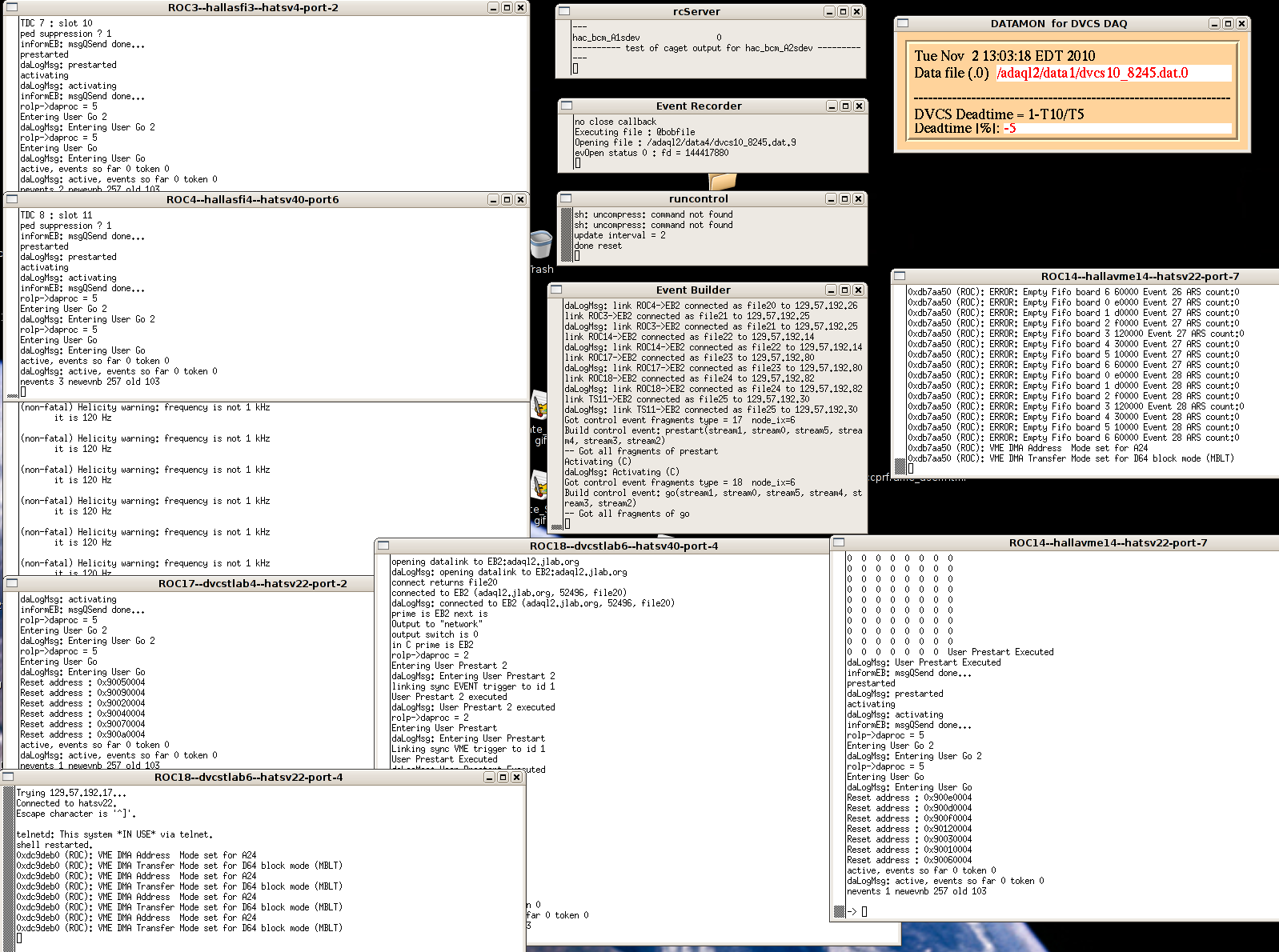Viewport: 1279px width, 952px height.
Task: Minimize the Event Recorder window
Action: coord(832,106)
